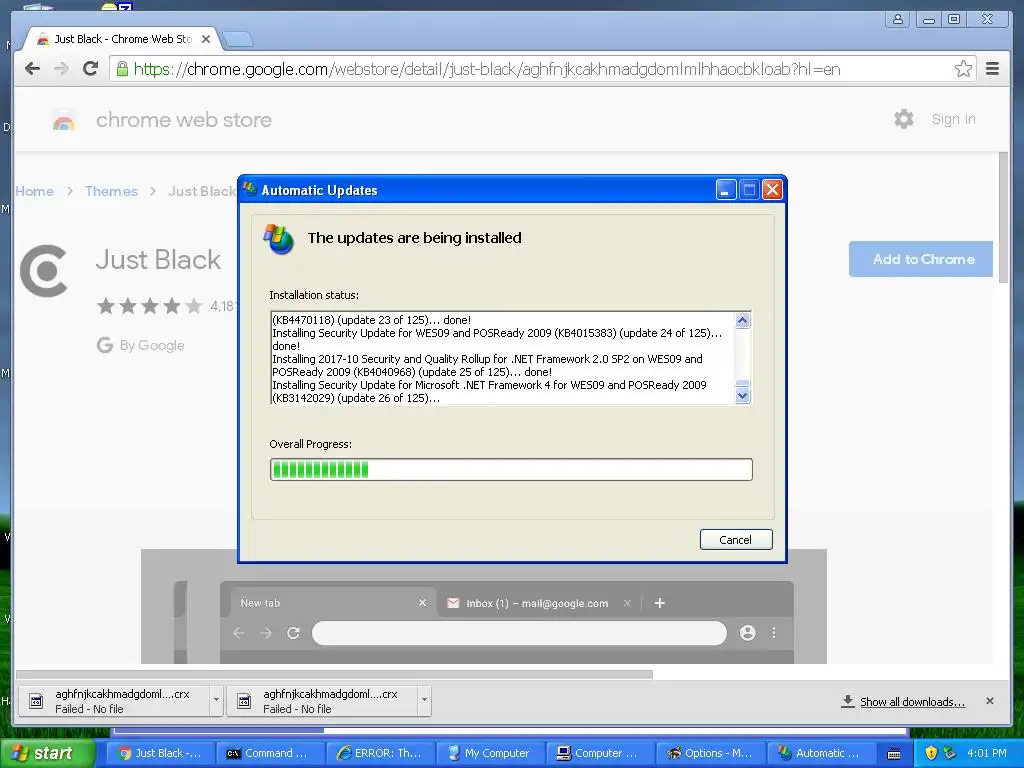Click the Add to Chrome button
Image resolution: width=1024 pixels, height=768 pixels.
tap(921, 259)
